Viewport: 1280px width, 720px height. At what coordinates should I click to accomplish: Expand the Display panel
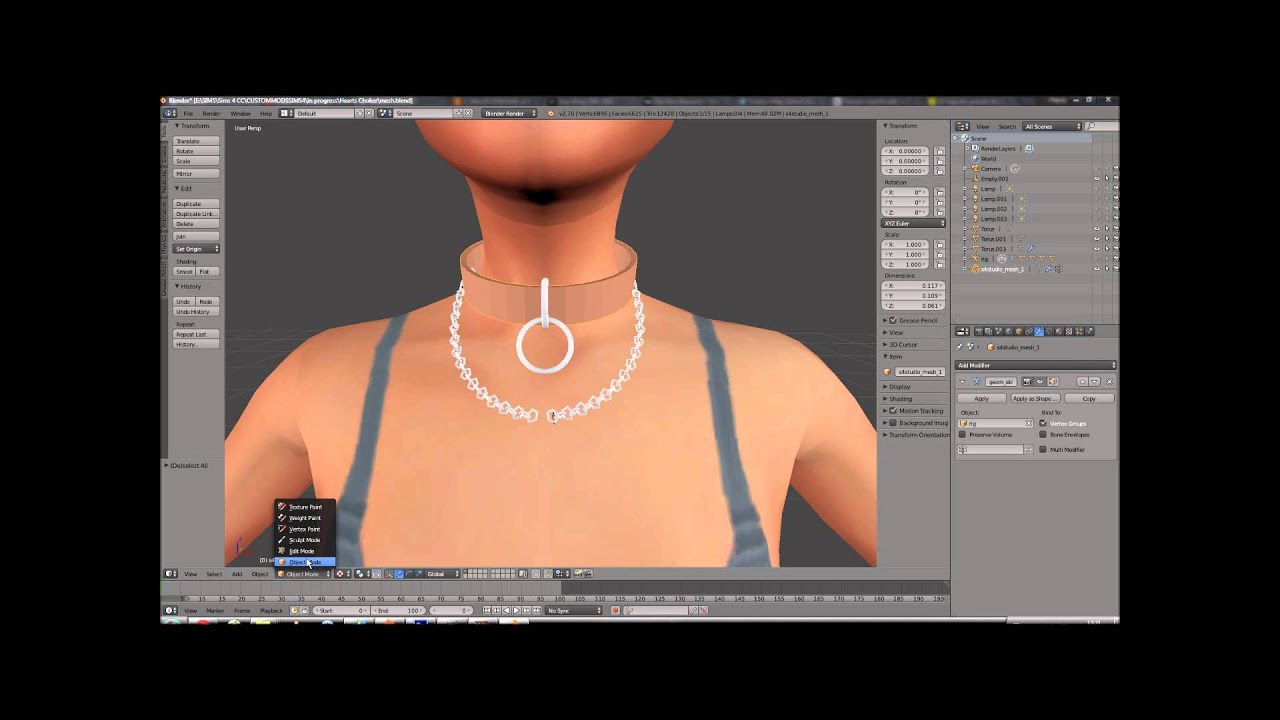[899, 387]
